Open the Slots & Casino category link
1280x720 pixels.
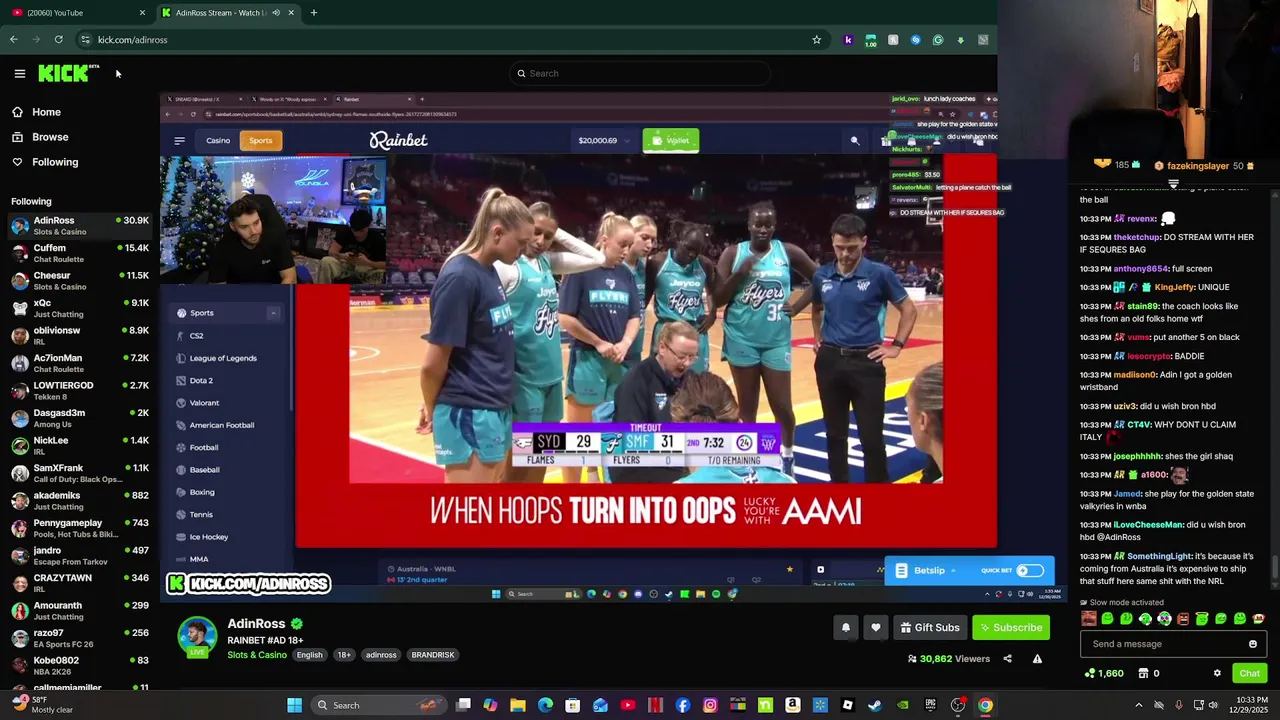click(257, 655)
